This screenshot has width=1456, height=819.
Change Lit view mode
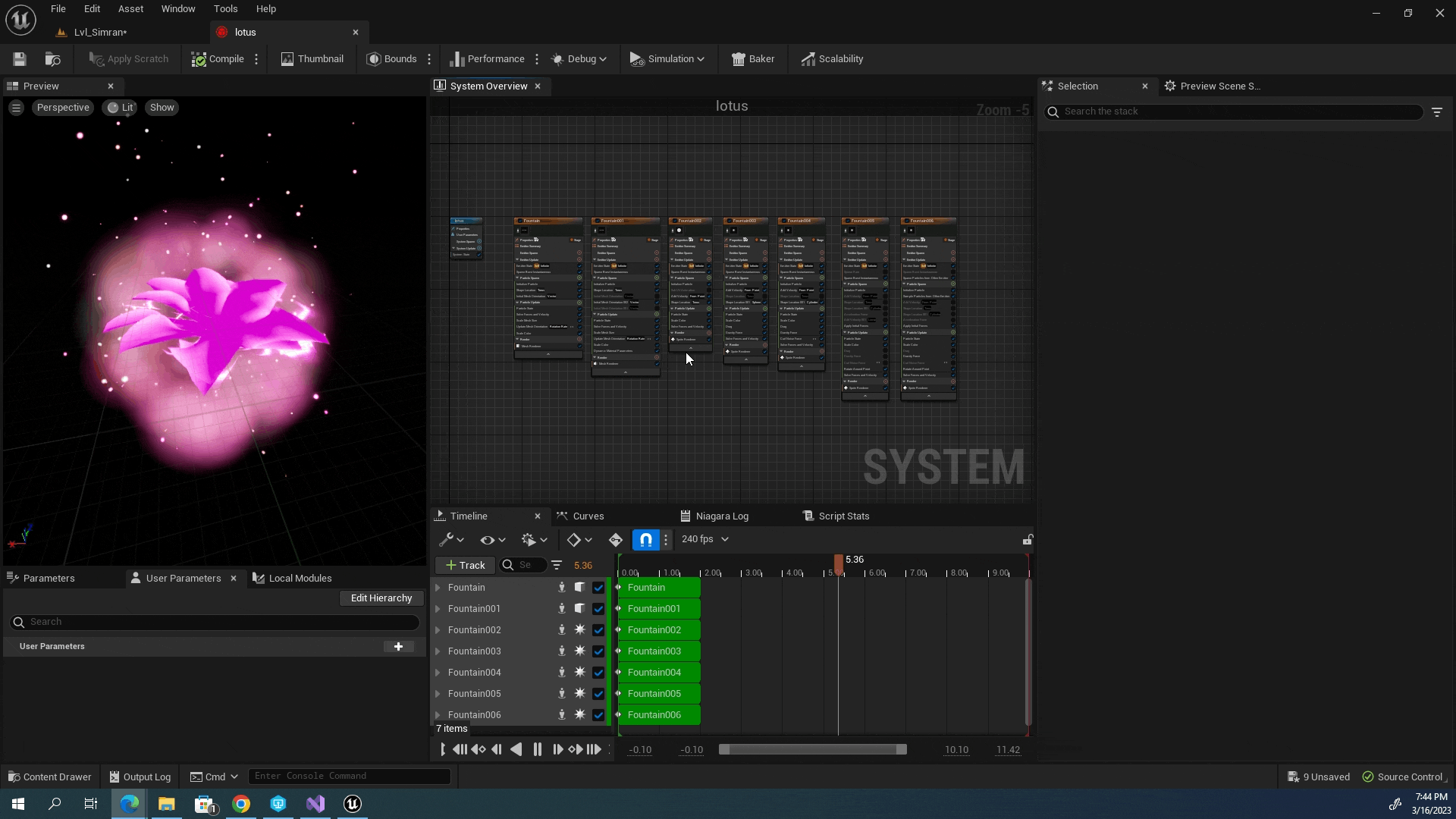pos(120,108)
